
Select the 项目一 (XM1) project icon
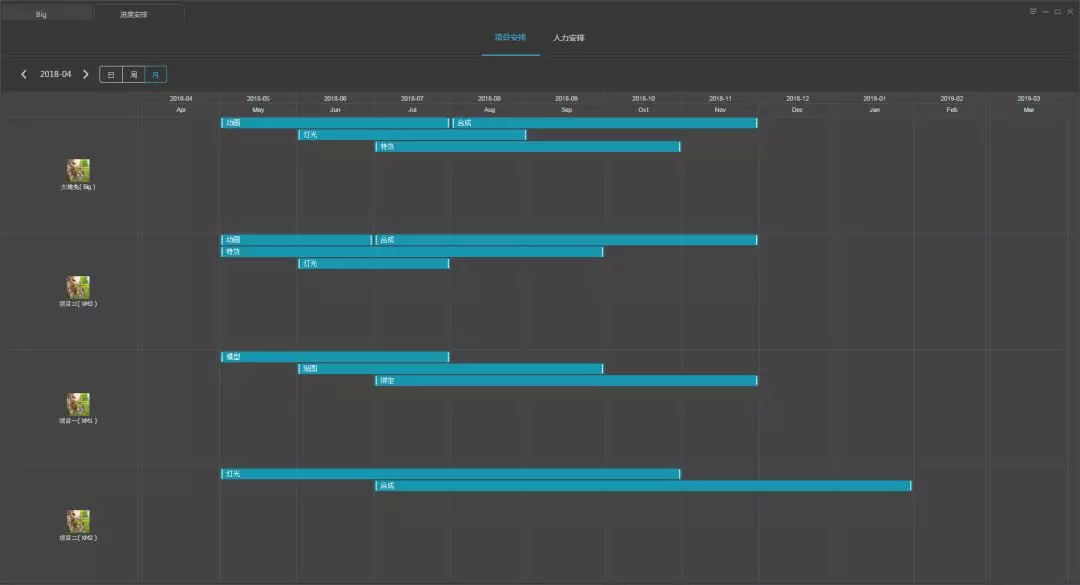[x=78, y=404]
